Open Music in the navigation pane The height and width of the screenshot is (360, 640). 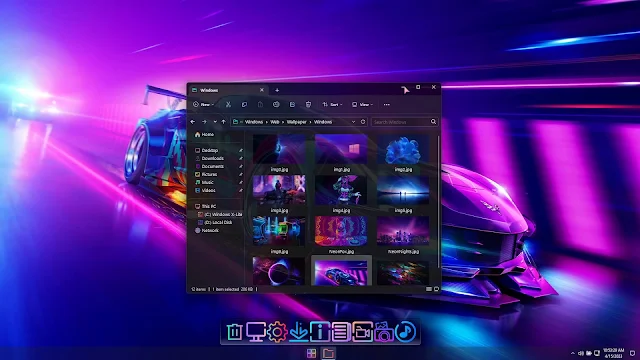(x=204, y=182)
